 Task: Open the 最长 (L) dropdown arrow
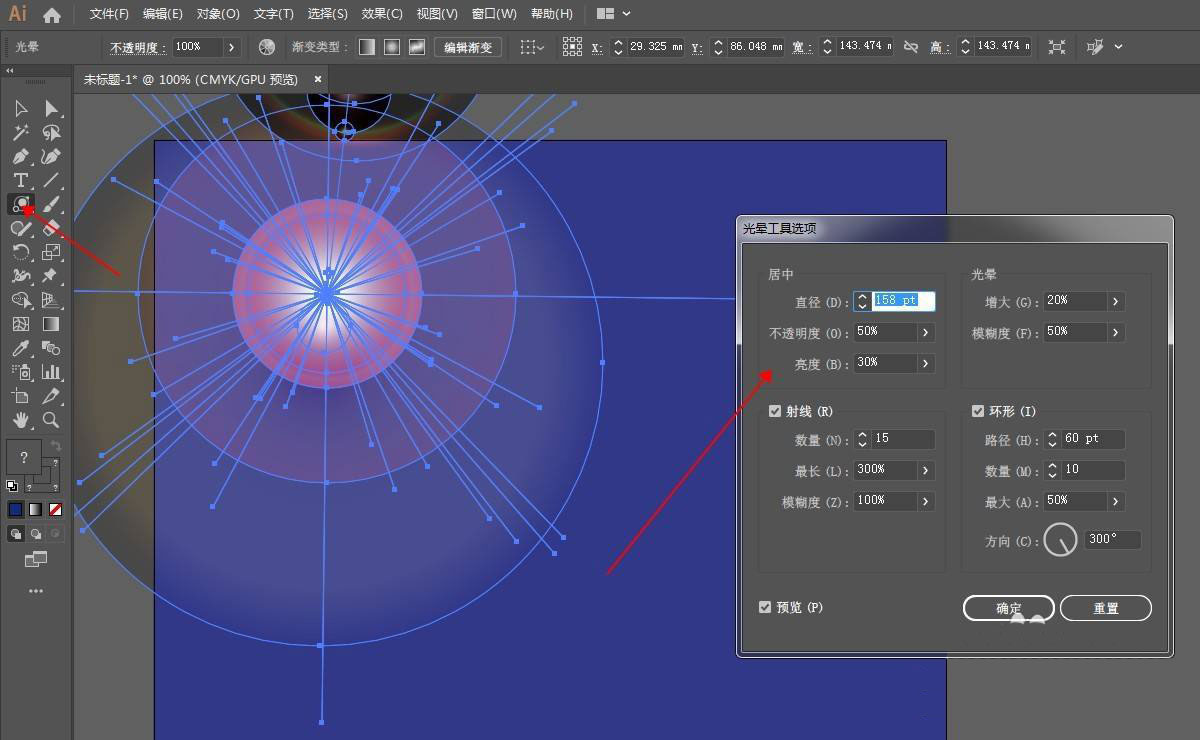point(926,470)
